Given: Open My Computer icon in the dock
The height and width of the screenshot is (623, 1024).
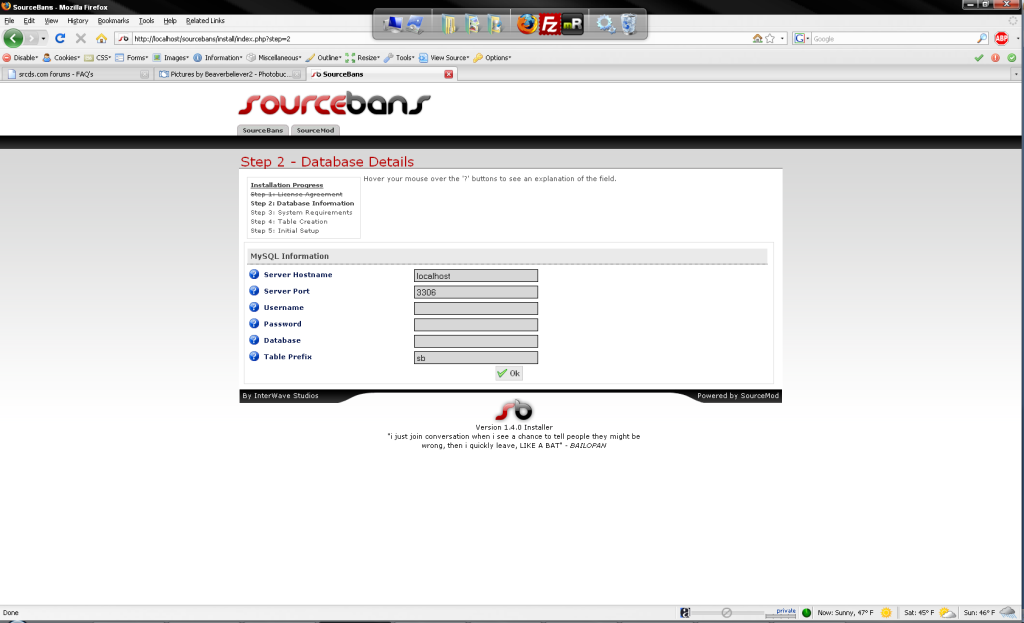Looking at the screenshot, I should 392,25.
